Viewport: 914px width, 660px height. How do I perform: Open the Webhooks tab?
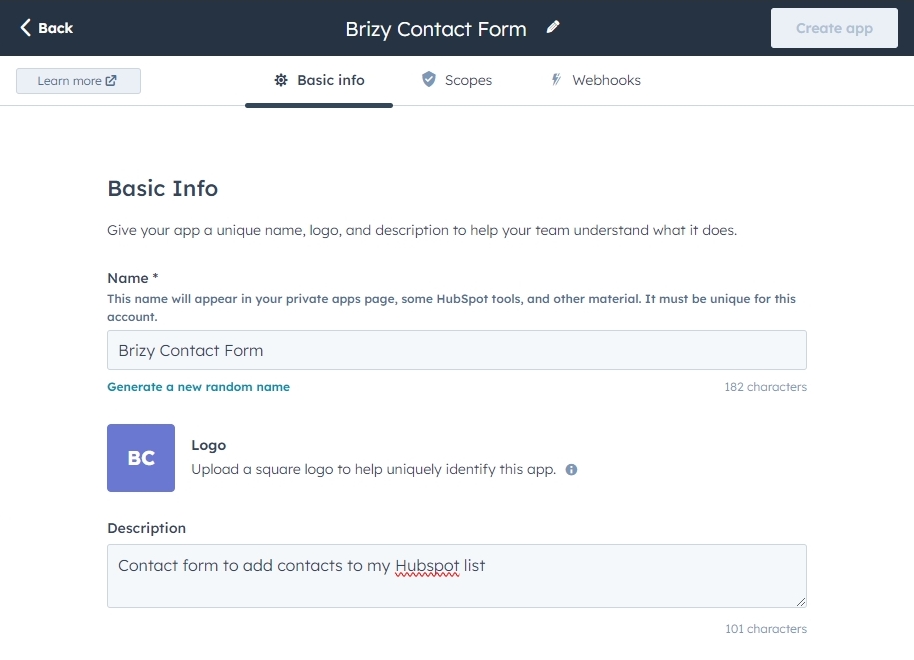pyautogui.click(x=596, y=80)
